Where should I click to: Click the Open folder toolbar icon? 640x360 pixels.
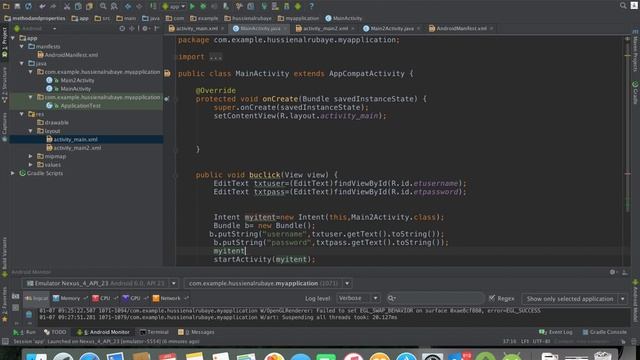pyautogui.click(x=6, y=6)
